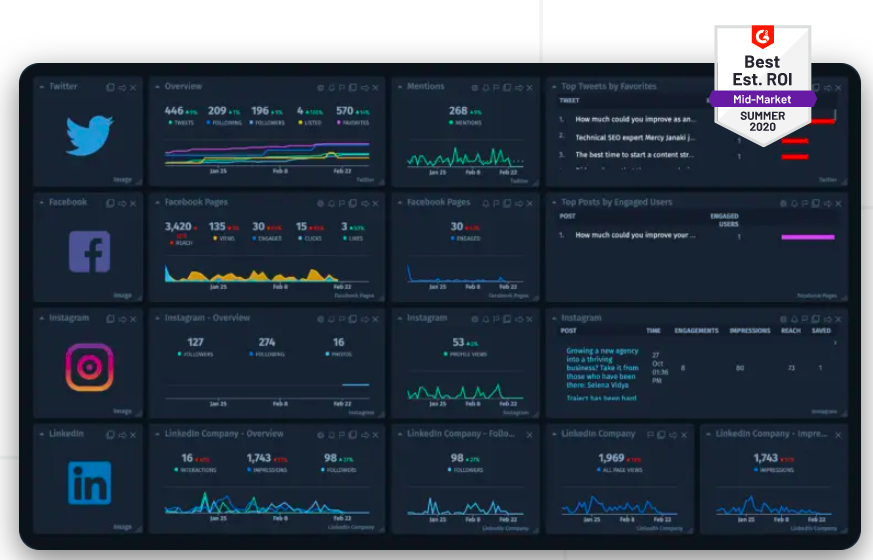The width and height of the screenshot is (873, 560).
Task: Set alert bell on Twitter Overview widget
Action: tap(331, 87)
